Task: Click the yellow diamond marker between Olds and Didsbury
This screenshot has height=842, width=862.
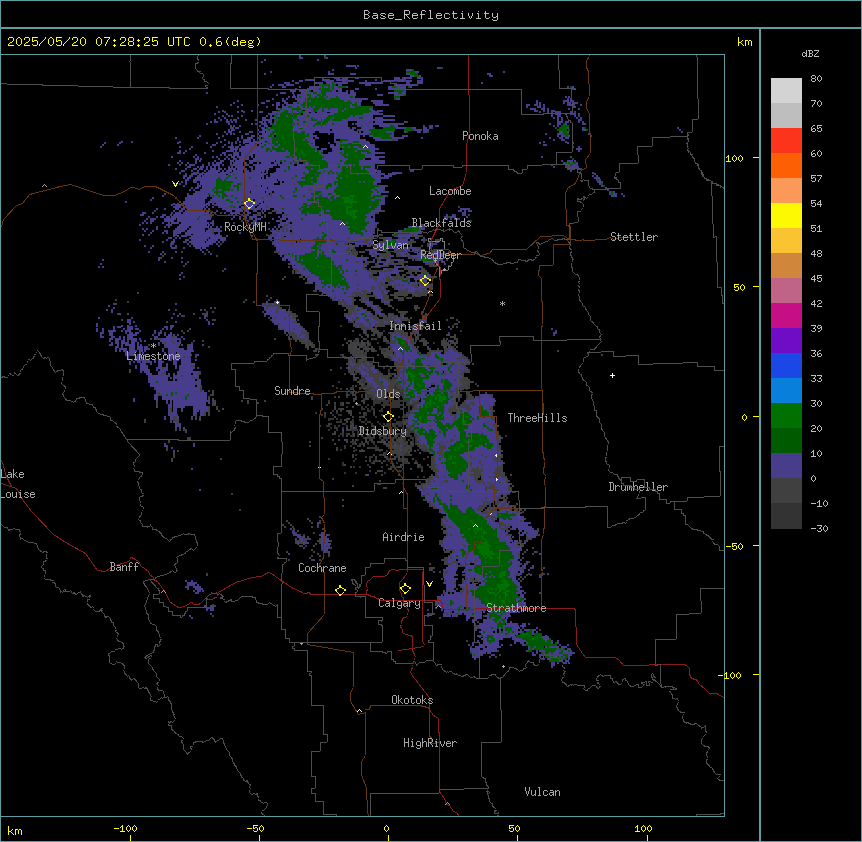Action: coord(388,417)
